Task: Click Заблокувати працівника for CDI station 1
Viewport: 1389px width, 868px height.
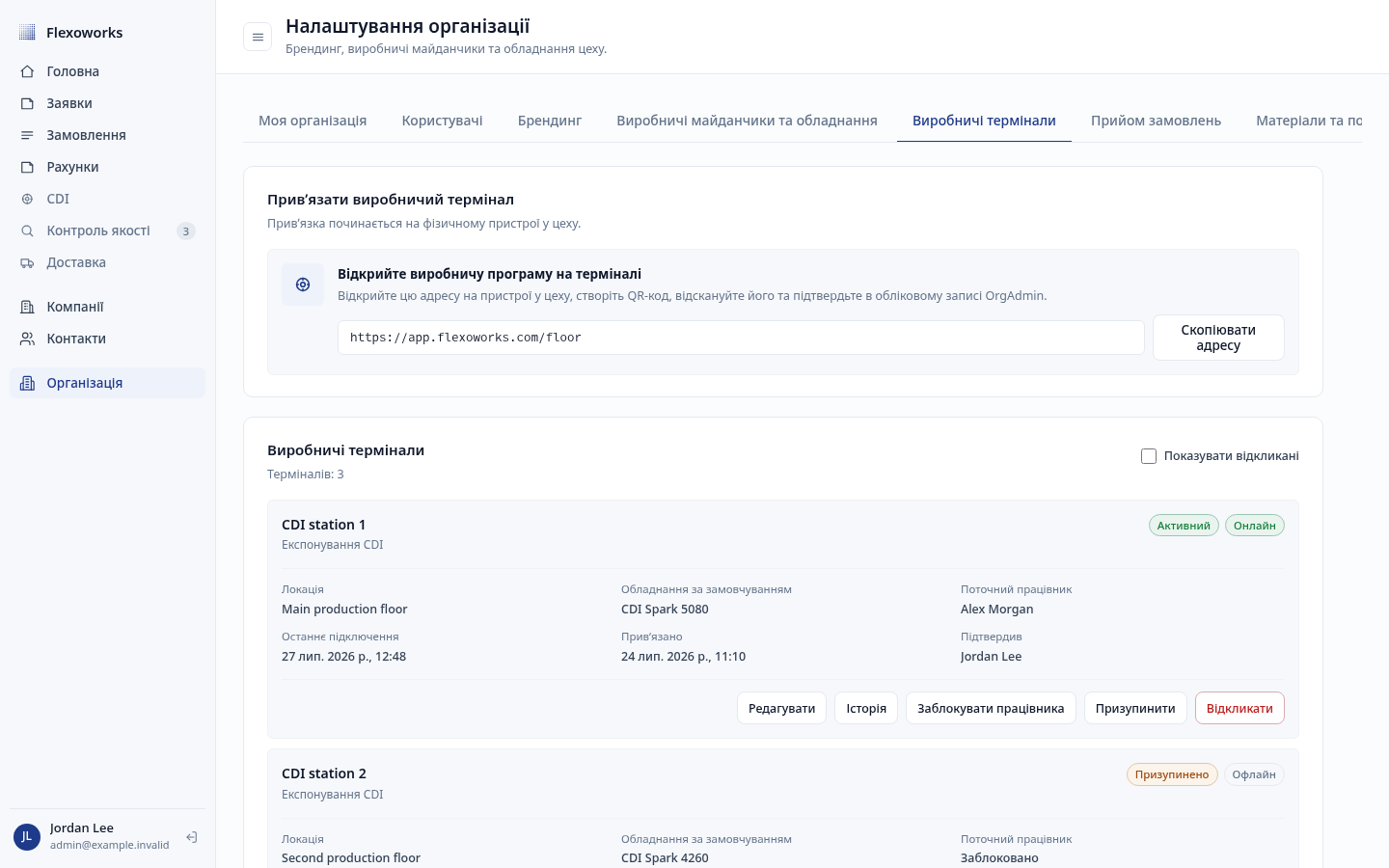Action: (991, 708)
